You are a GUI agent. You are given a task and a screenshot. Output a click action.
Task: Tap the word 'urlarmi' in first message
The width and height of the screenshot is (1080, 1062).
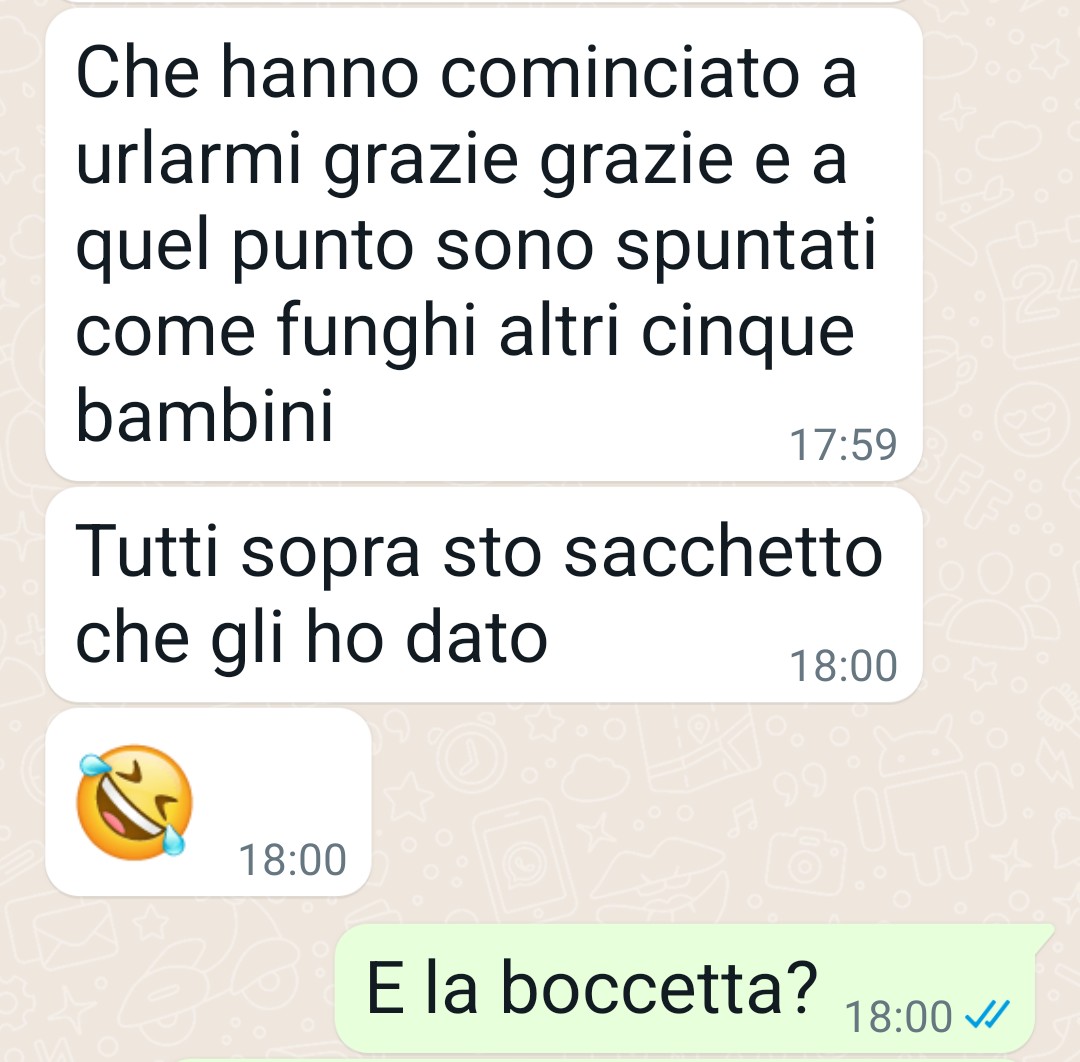[189, 160]
